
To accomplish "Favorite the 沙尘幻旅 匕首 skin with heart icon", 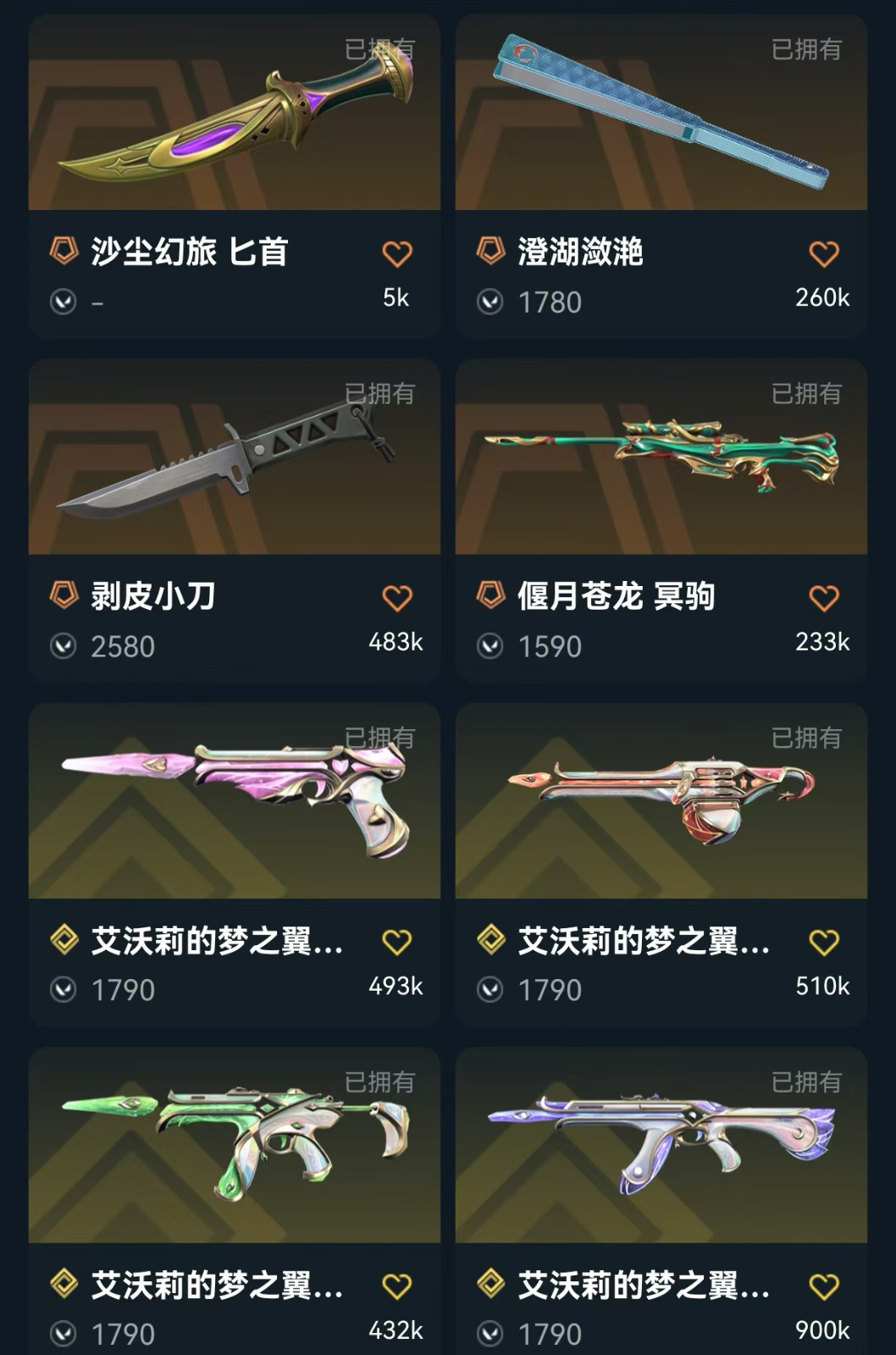I will click(396, 253).
